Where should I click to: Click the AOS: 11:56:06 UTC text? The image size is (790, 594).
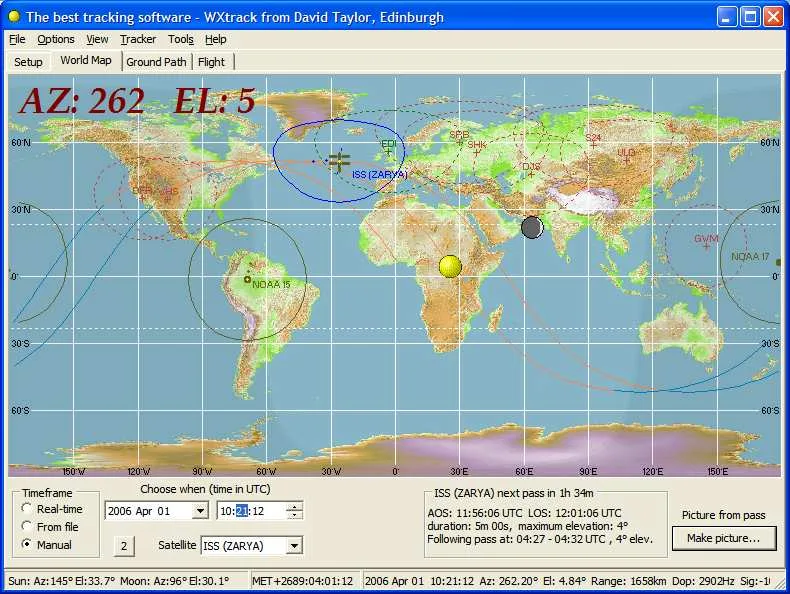tap(475, 513)
